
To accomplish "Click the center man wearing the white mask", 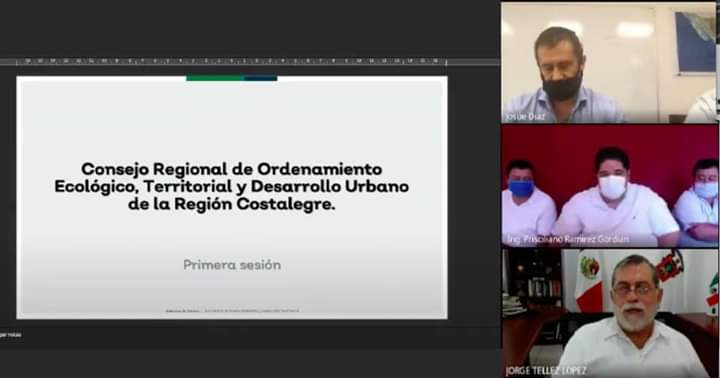I will (x=613, y=195).
